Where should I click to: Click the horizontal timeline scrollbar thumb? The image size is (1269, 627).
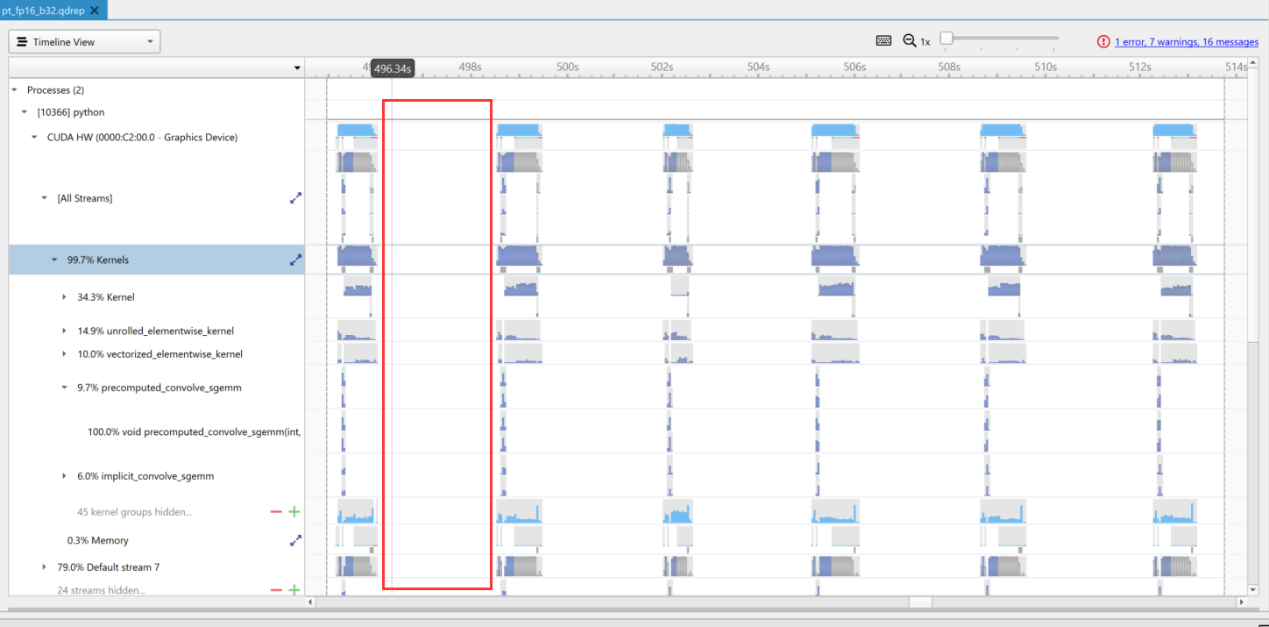(920, 602)
